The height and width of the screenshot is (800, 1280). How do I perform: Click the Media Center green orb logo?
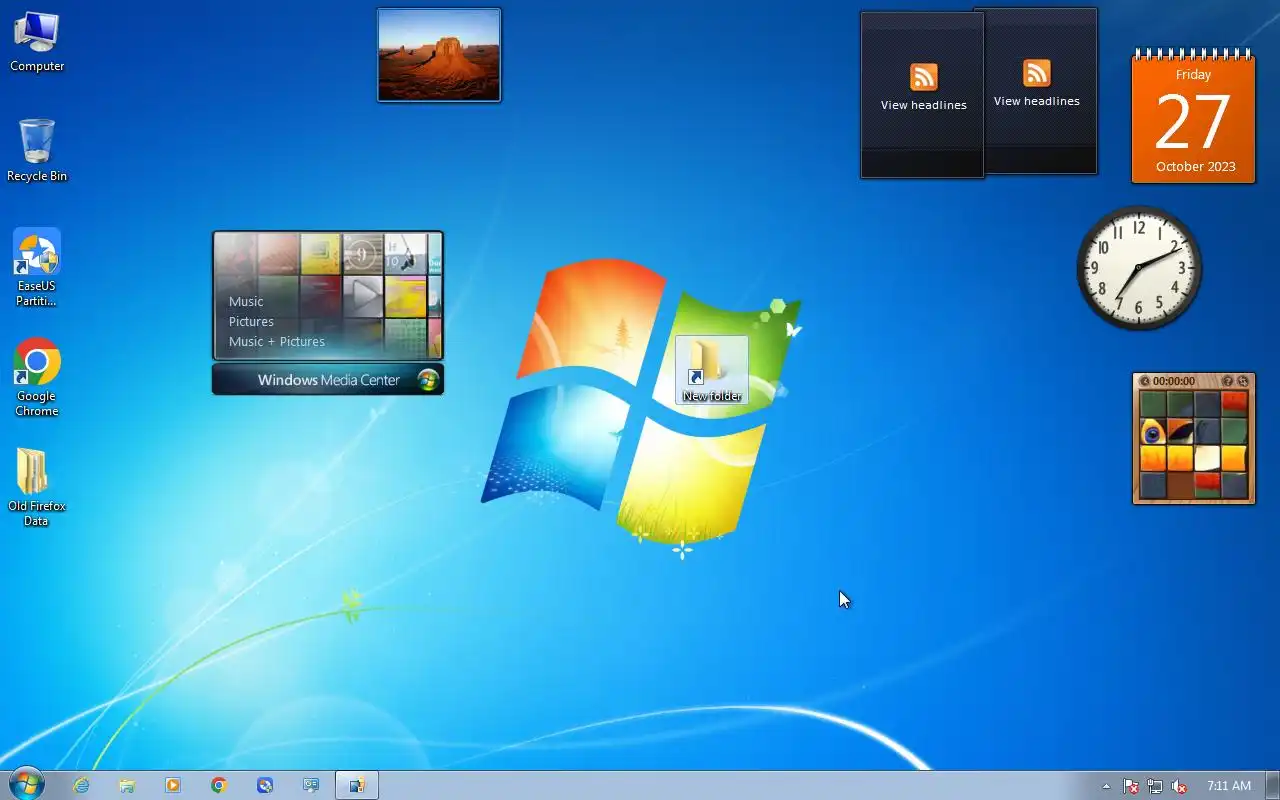[428, 380]
